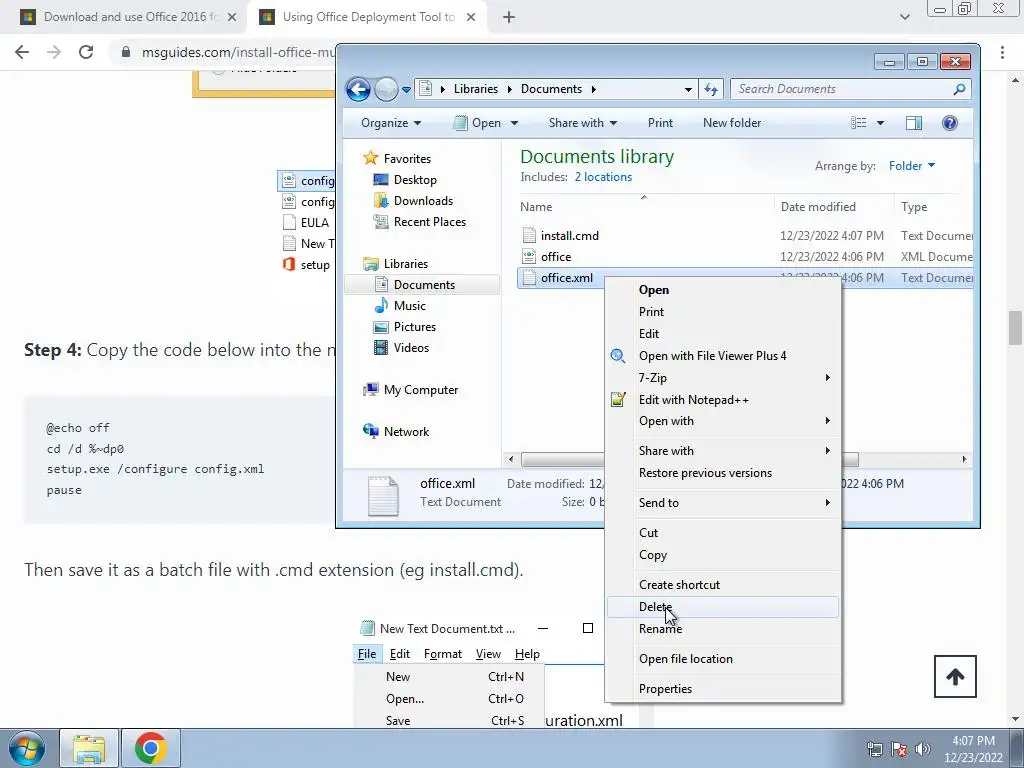Open the Pictures library
The image size is (1024, 768).
(x=415, y=327)
